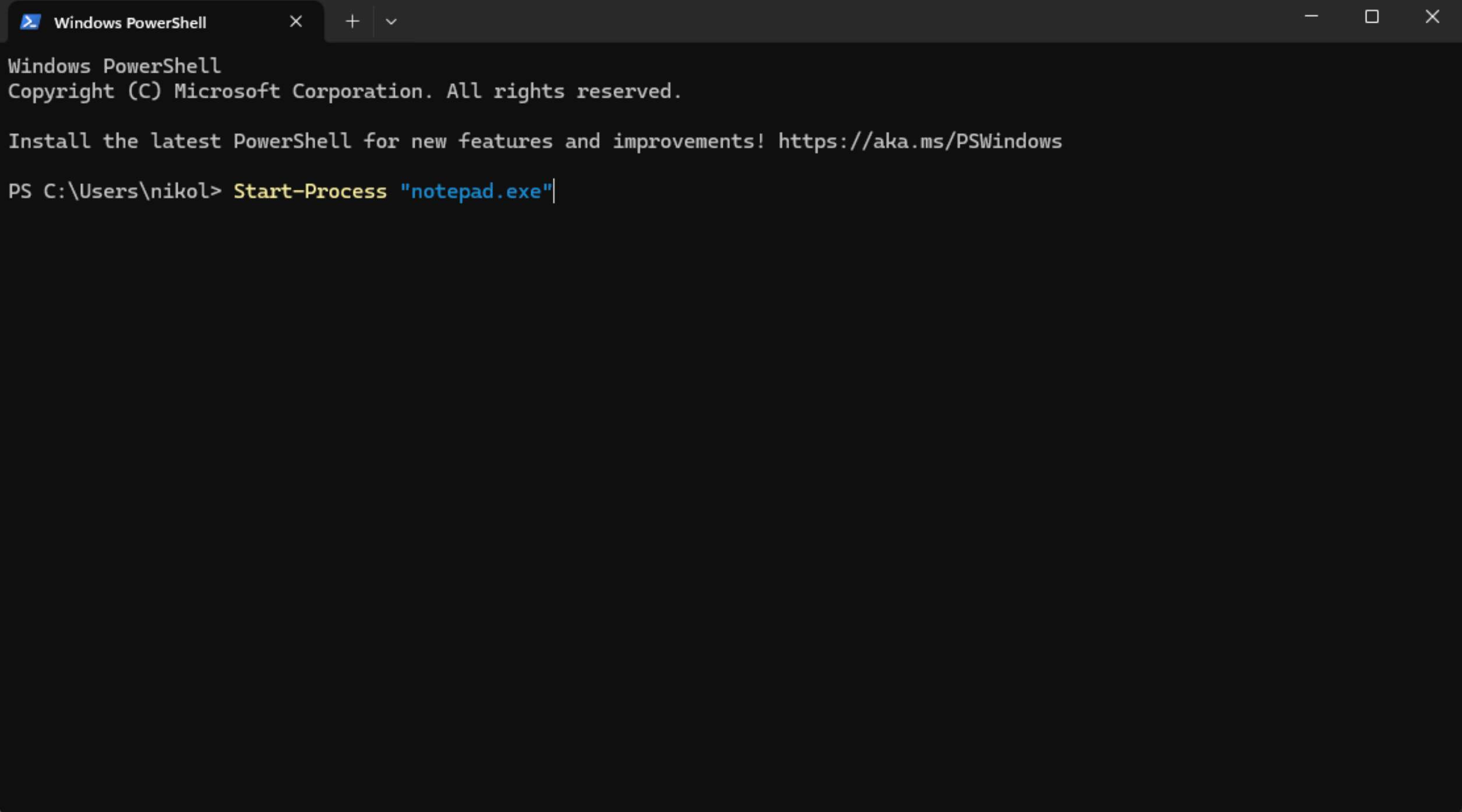The image size is (1462, 812).
Task: Expand the new tab profile dropdown chevron
Action: tap(391, 22)
